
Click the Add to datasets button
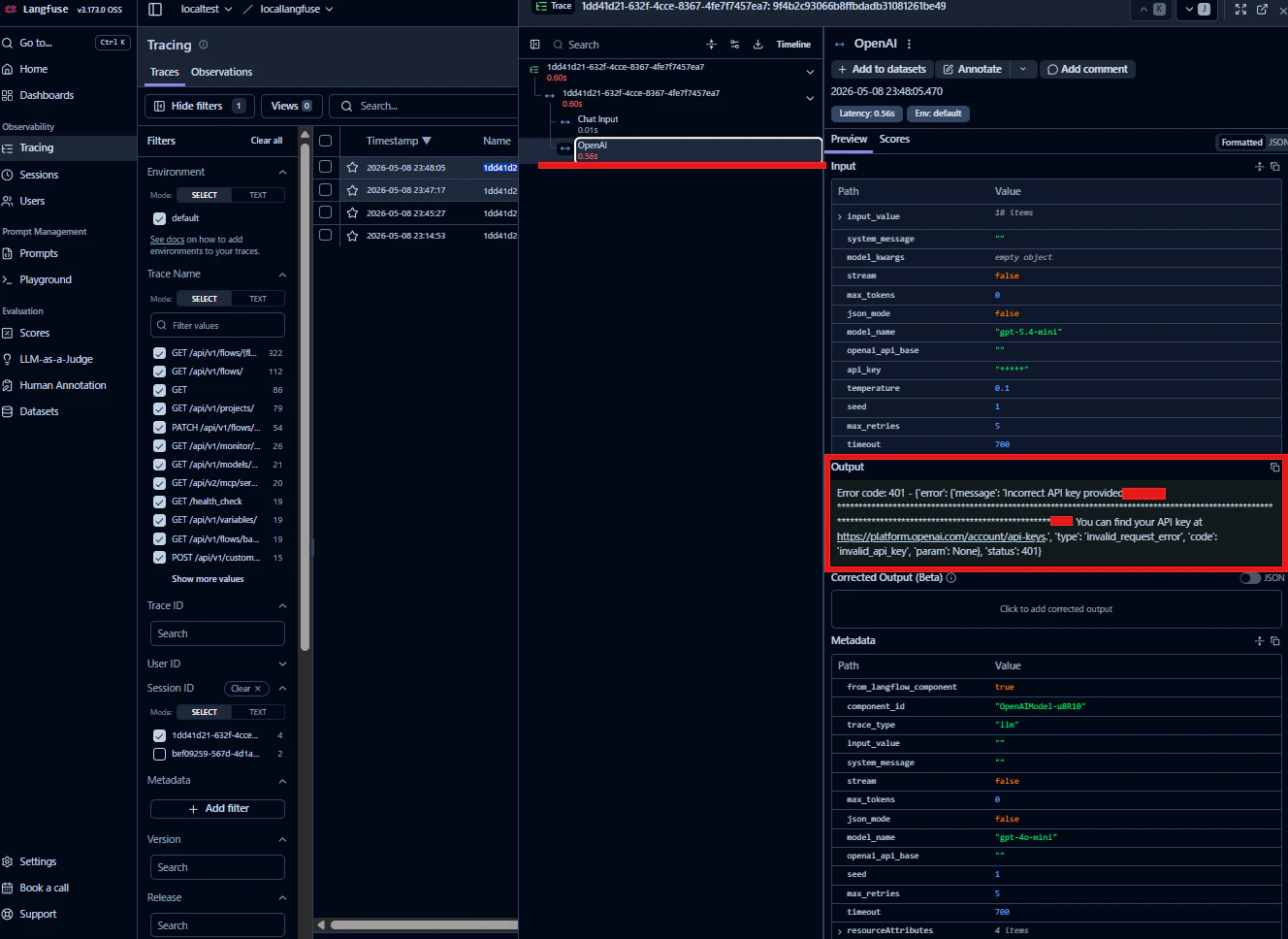pos(882,69)
